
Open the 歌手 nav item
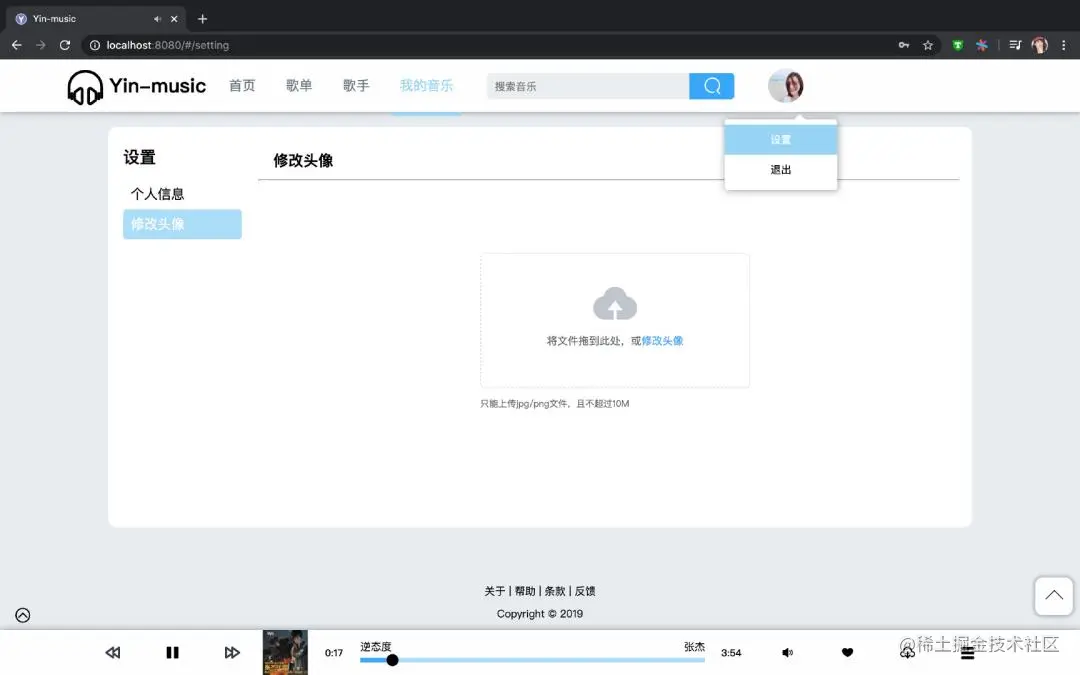coord(356,85)
